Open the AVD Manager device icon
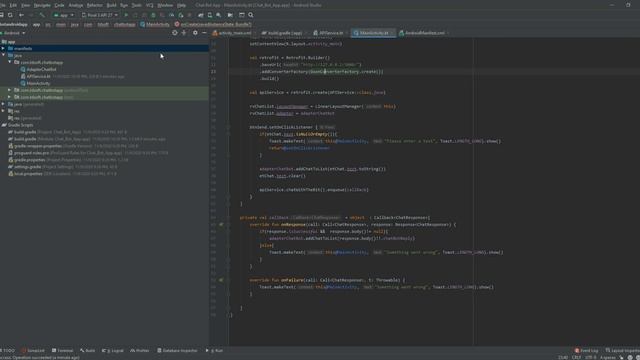 click(209, 15)
